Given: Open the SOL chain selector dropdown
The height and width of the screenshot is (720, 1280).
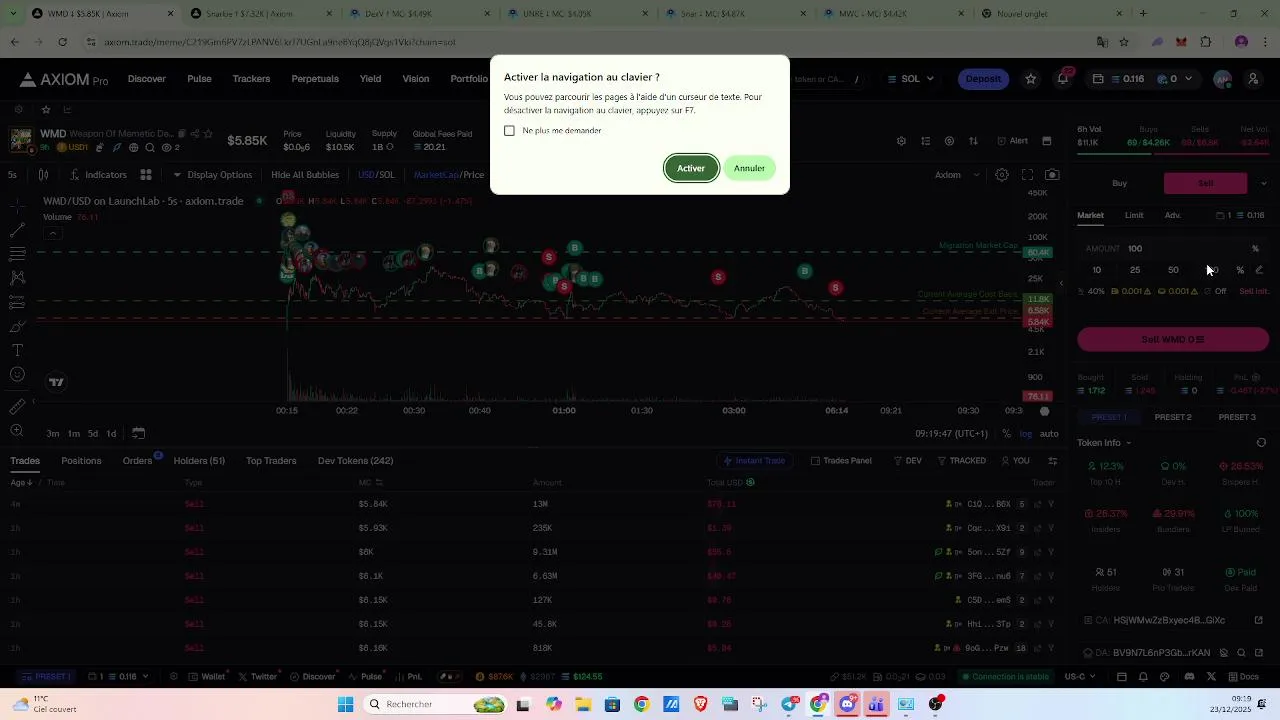Looking at the screenshot, I should pyautogui.click(x=910, y=79).
